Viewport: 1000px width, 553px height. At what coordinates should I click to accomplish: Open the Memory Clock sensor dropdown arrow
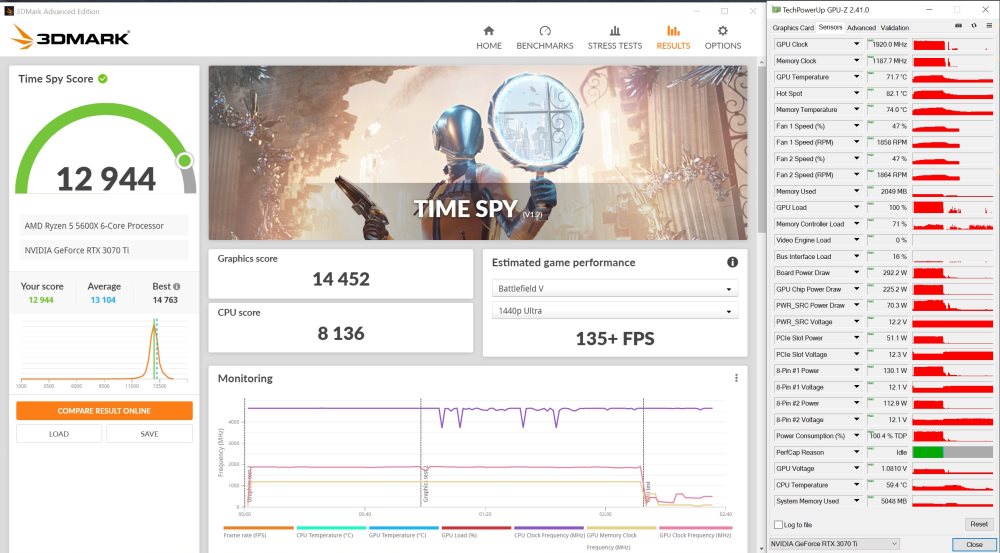click(857, 61)
